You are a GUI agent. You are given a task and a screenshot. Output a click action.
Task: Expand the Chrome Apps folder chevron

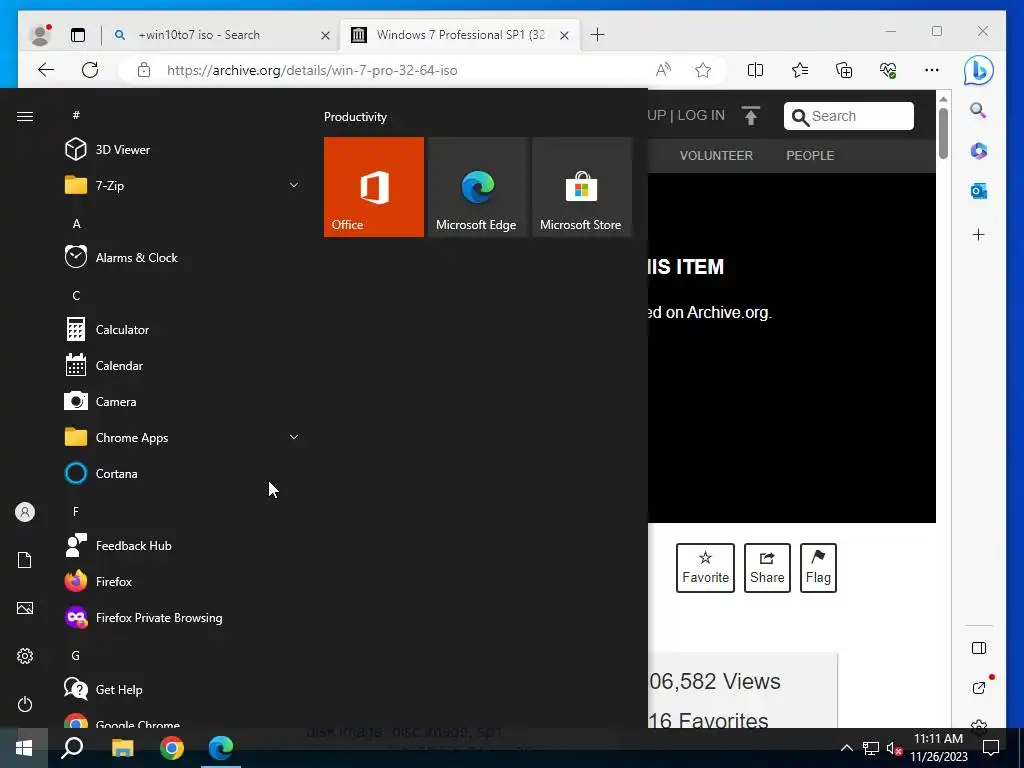(294, 437)
